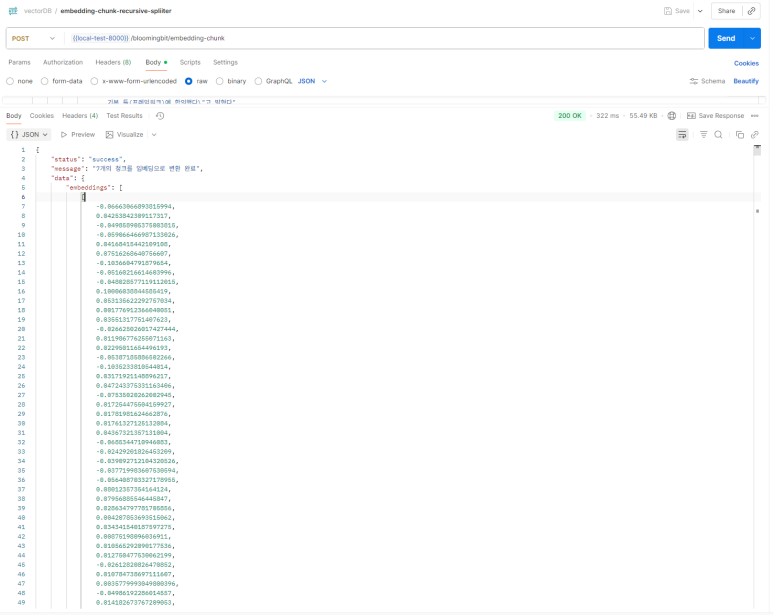Image resolution: width=773 pixels, height=615 pixels.
Task: Open network info globe icon
Action: (671, 116)
